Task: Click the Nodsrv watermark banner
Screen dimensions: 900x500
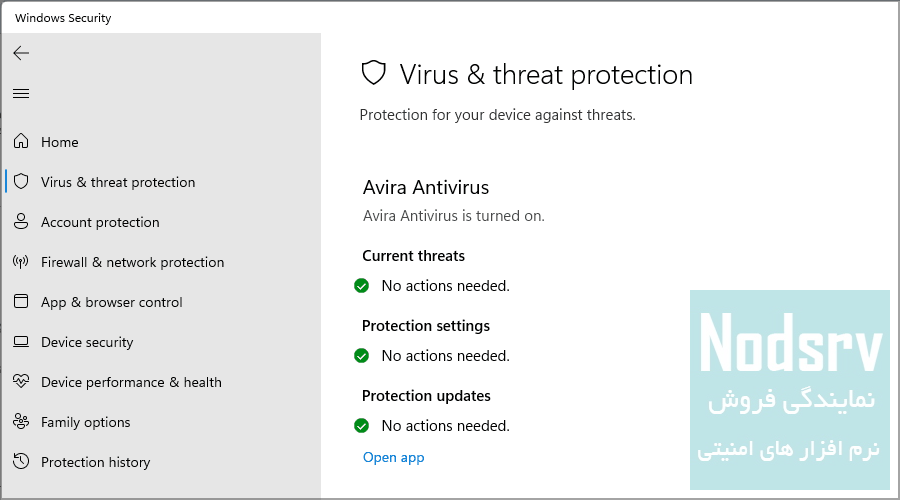Action: pos(790,390)
